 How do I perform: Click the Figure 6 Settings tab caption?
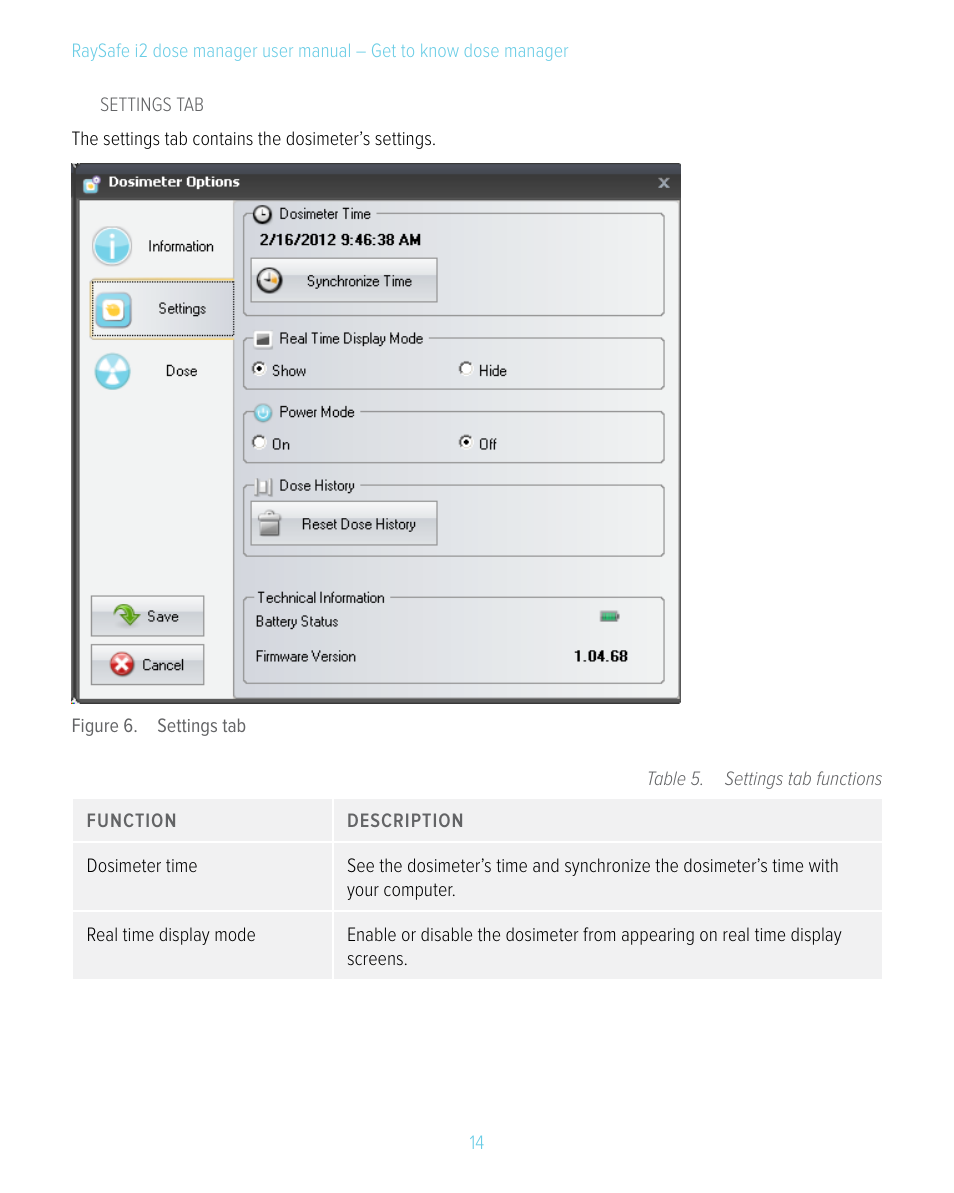click(158, 726)
